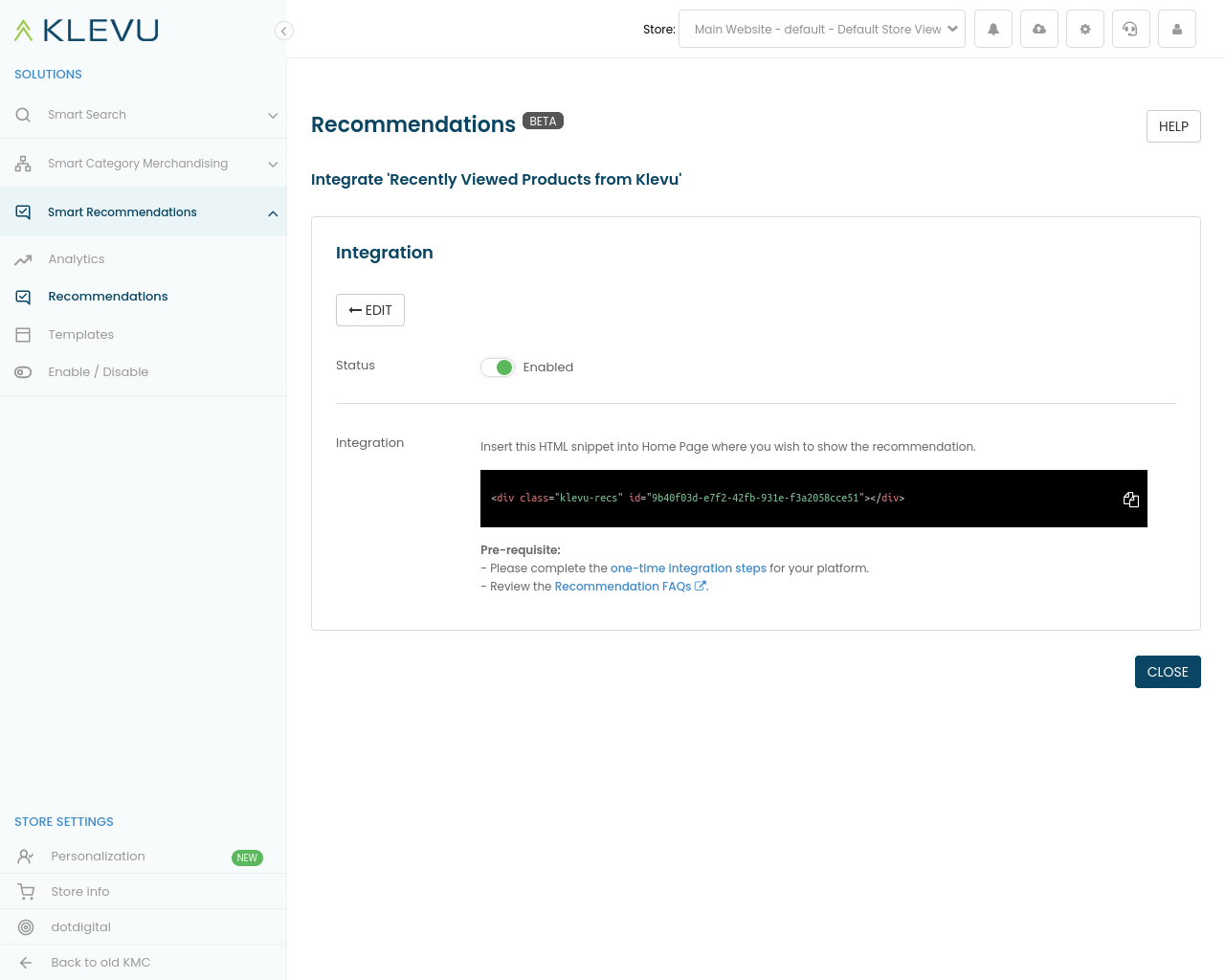
Task: Click the support headset icon
Action: coord(1131,30)
